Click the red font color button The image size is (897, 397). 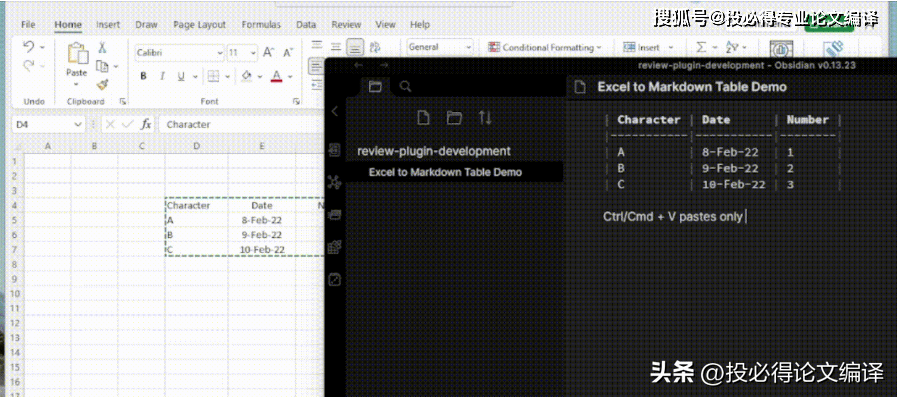click(276, 76)
